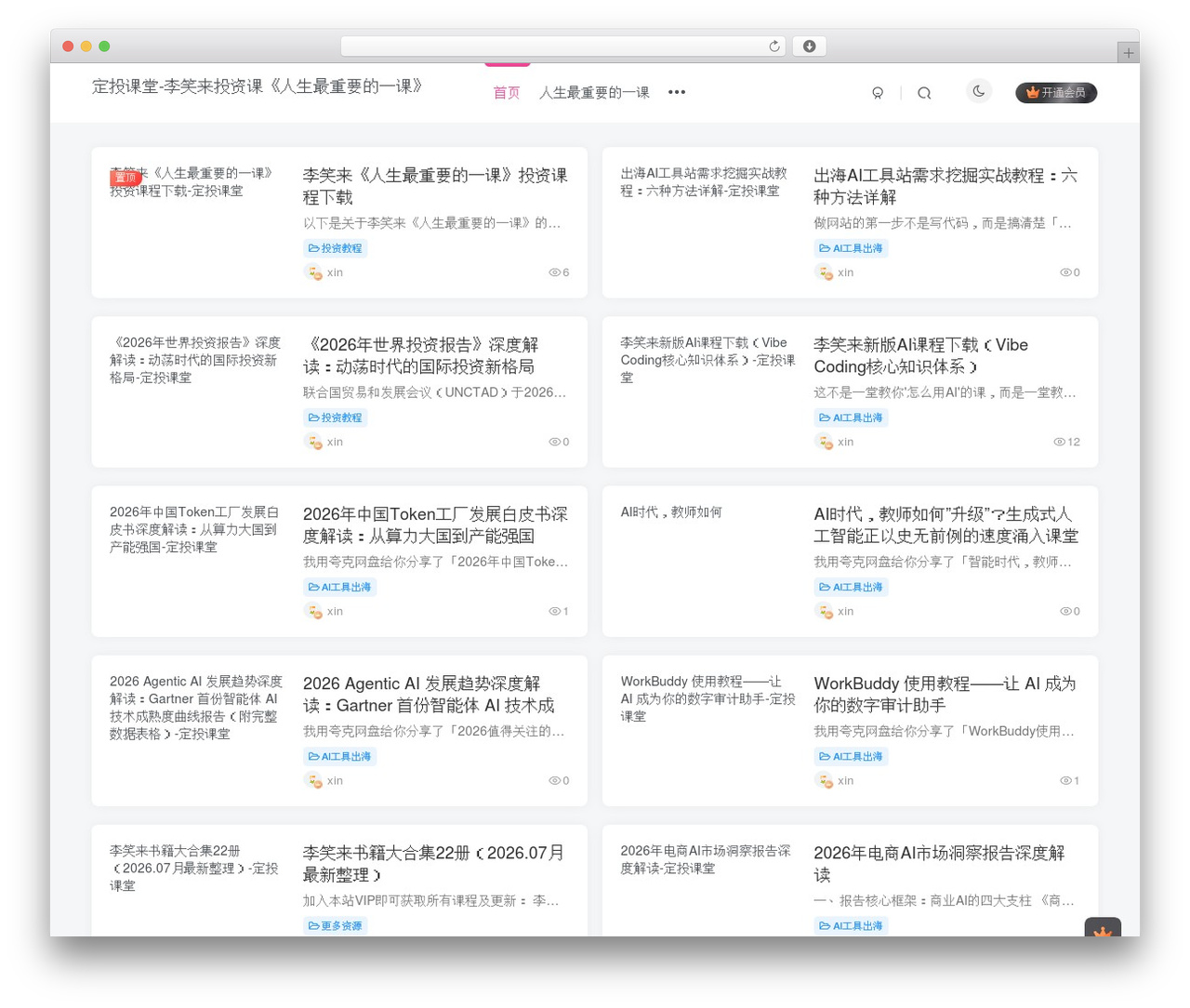
Task: Click author avatar on AI时代教师 post
Action: point(824,611)
